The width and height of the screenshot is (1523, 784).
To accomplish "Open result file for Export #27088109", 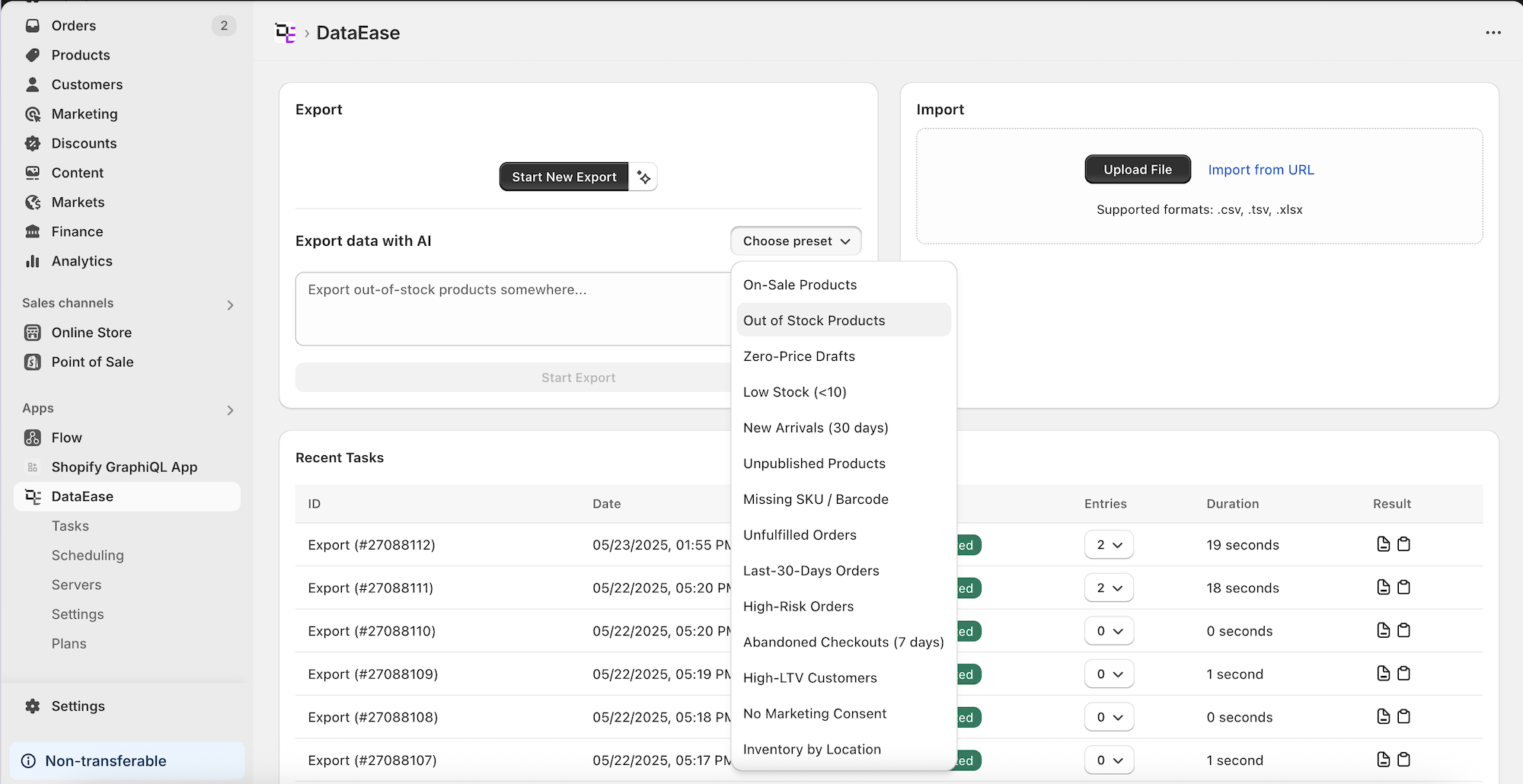I will [x=1384, y=674].
